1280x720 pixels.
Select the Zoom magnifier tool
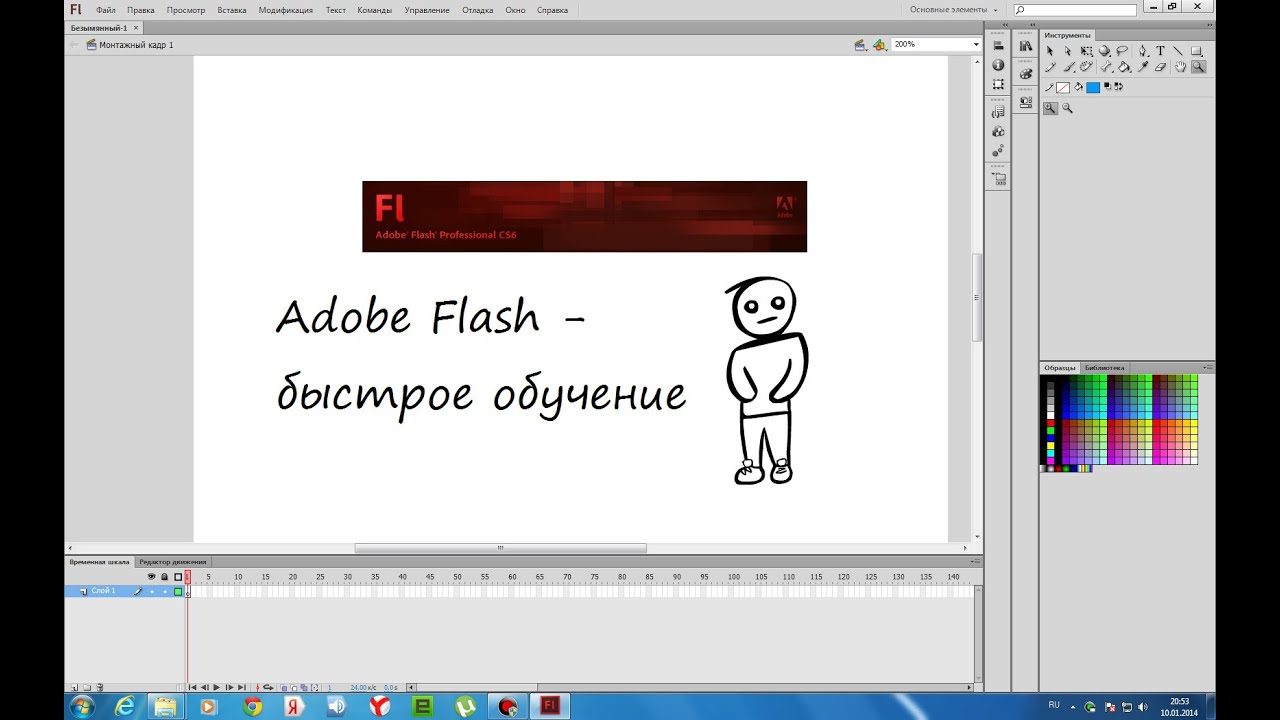click(1199, 67)
